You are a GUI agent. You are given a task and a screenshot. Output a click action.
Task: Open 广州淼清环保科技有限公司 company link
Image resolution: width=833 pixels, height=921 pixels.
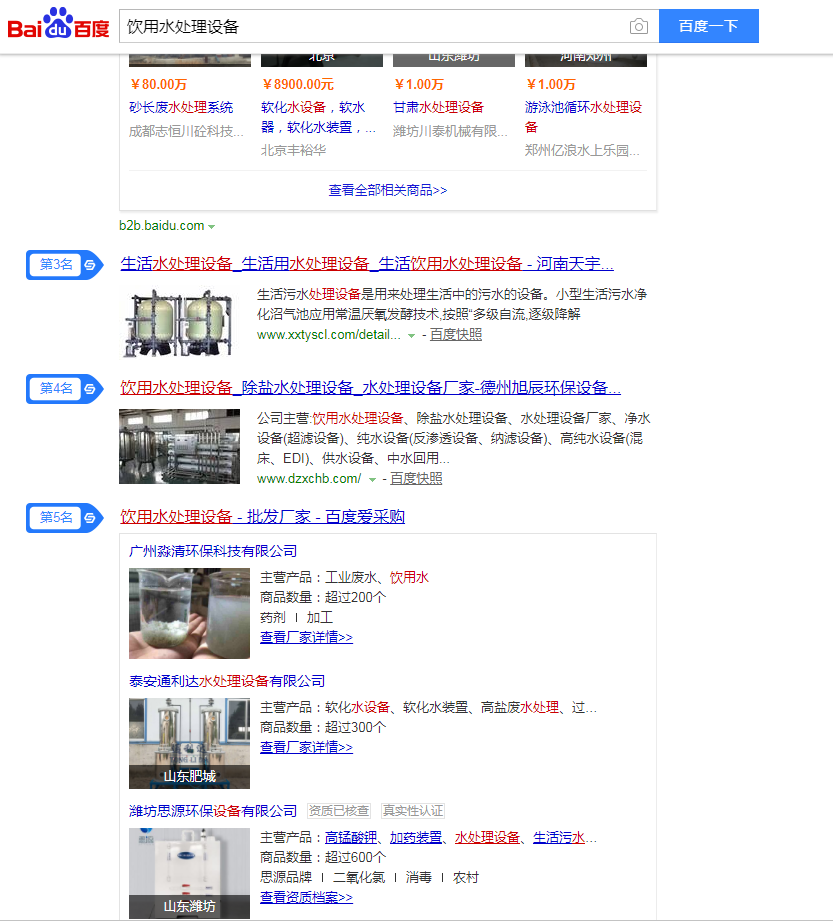[213, 552]
